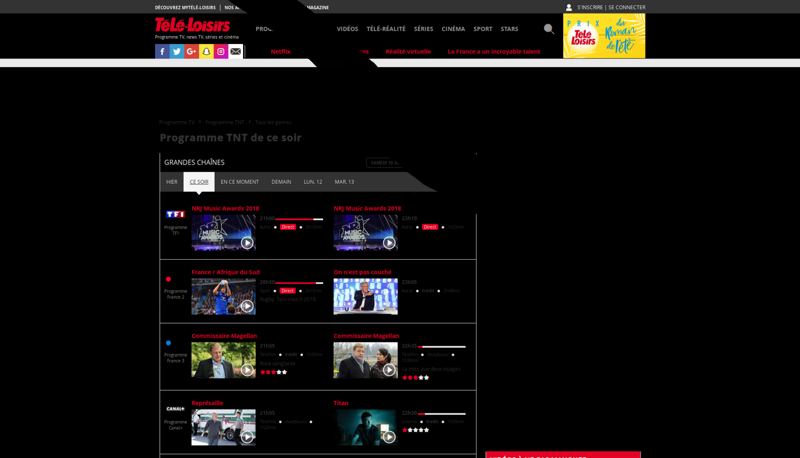Click the Programme TV breadcrumb
The image size is (800, 458).
177,122
